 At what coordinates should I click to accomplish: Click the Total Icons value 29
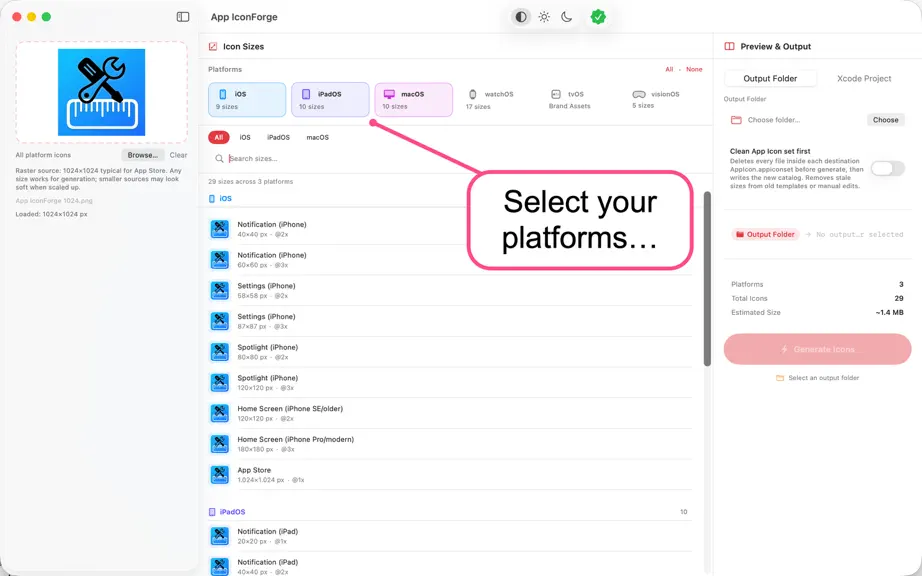(899, 299)
